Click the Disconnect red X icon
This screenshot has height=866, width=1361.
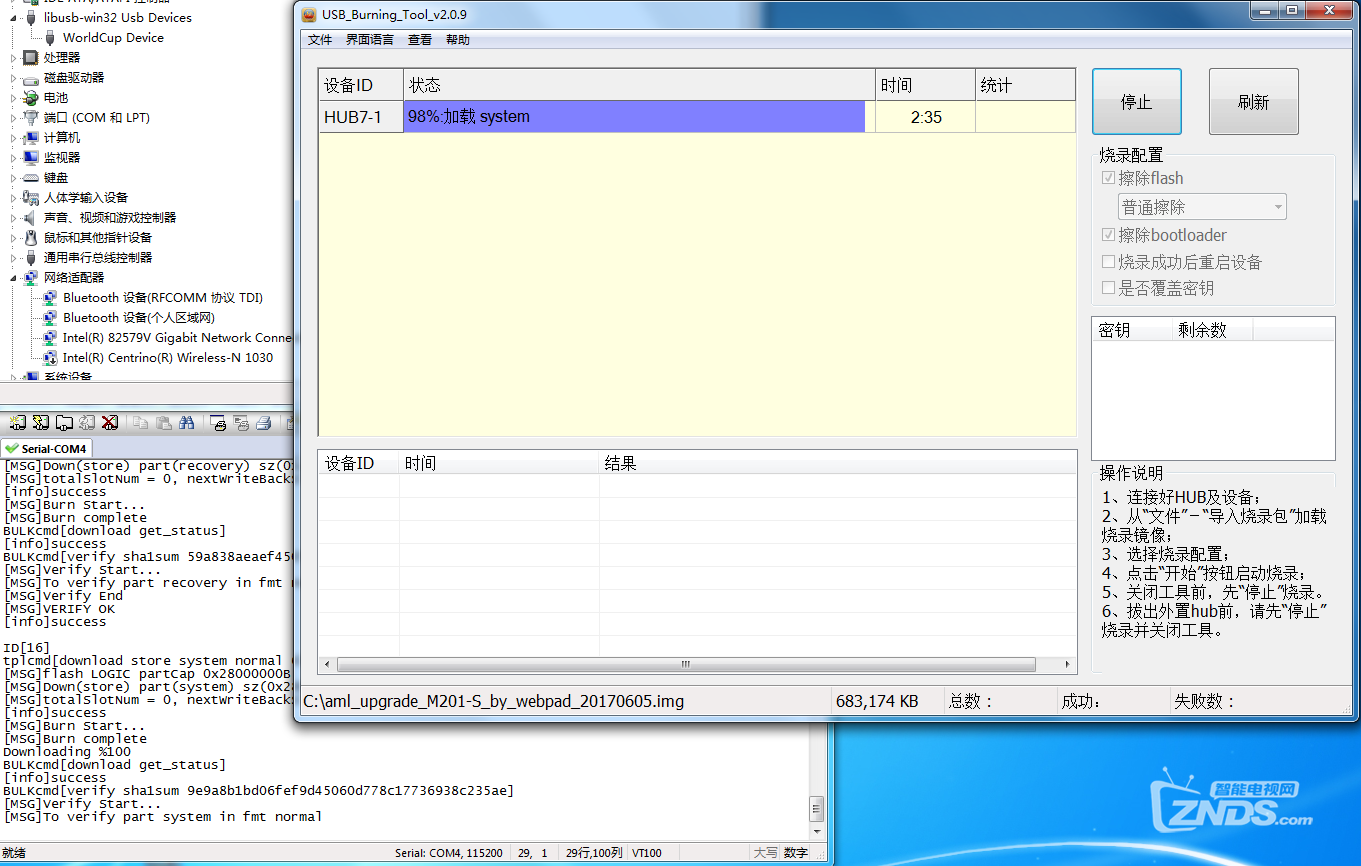tap(110, 423)
